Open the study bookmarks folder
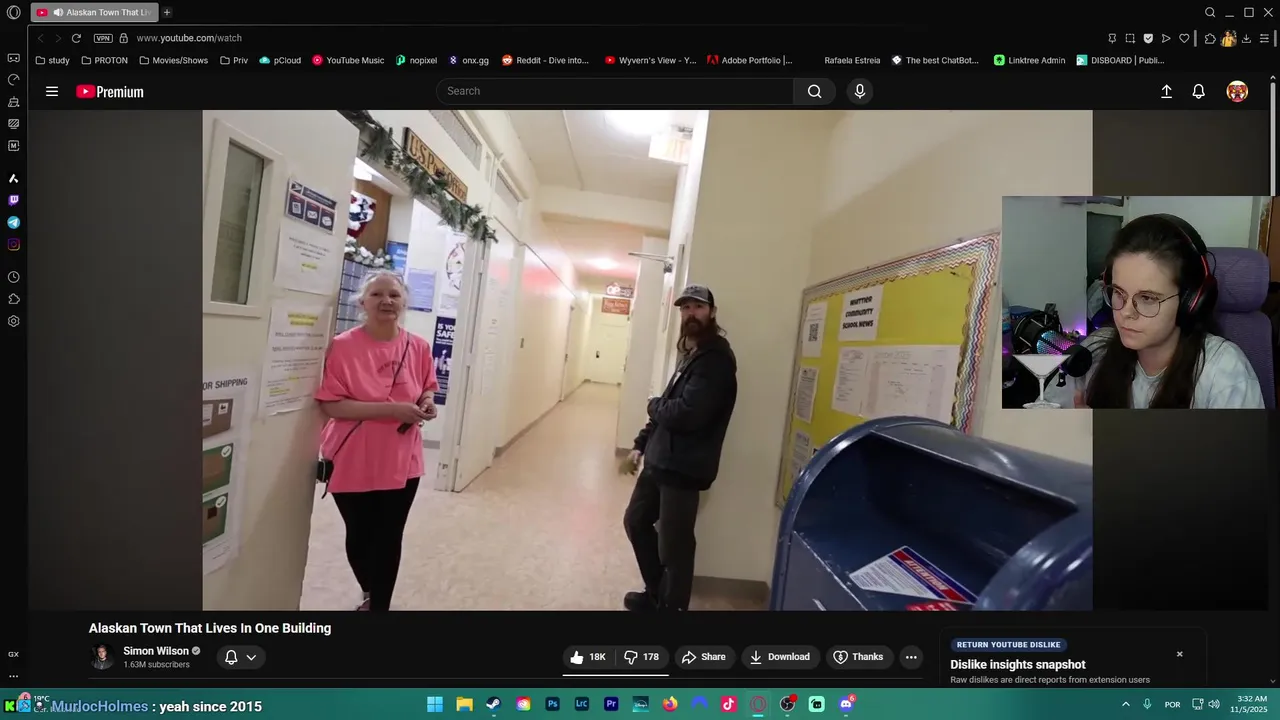Image resolution: width=1280 pixels, height=720 pixels. pyautogui.click(x=53, y=60)
